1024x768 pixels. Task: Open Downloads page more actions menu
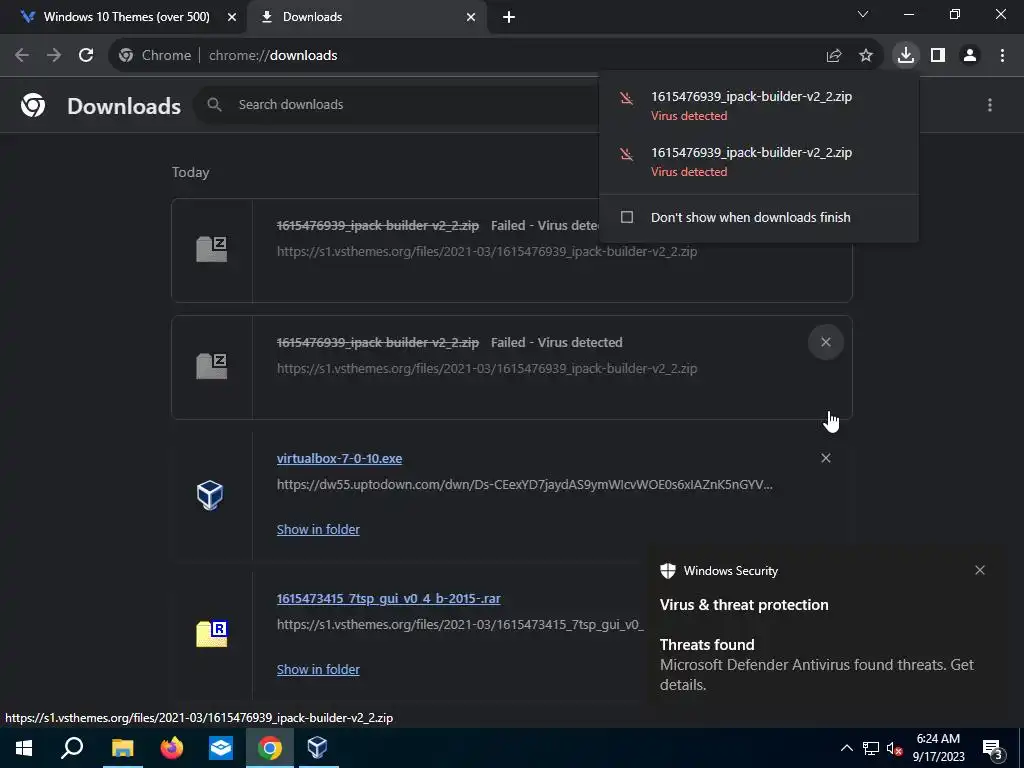coord(990,105)
